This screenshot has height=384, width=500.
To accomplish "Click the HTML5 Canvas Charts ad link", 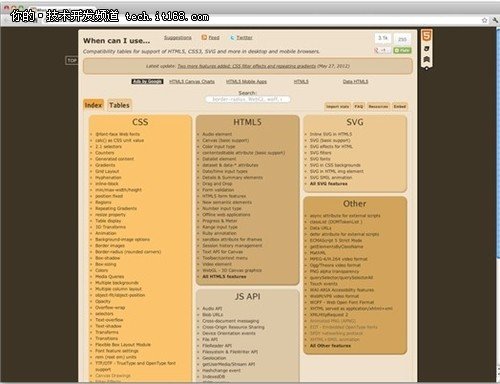I will pyautogui.click(x=192, y=81).
